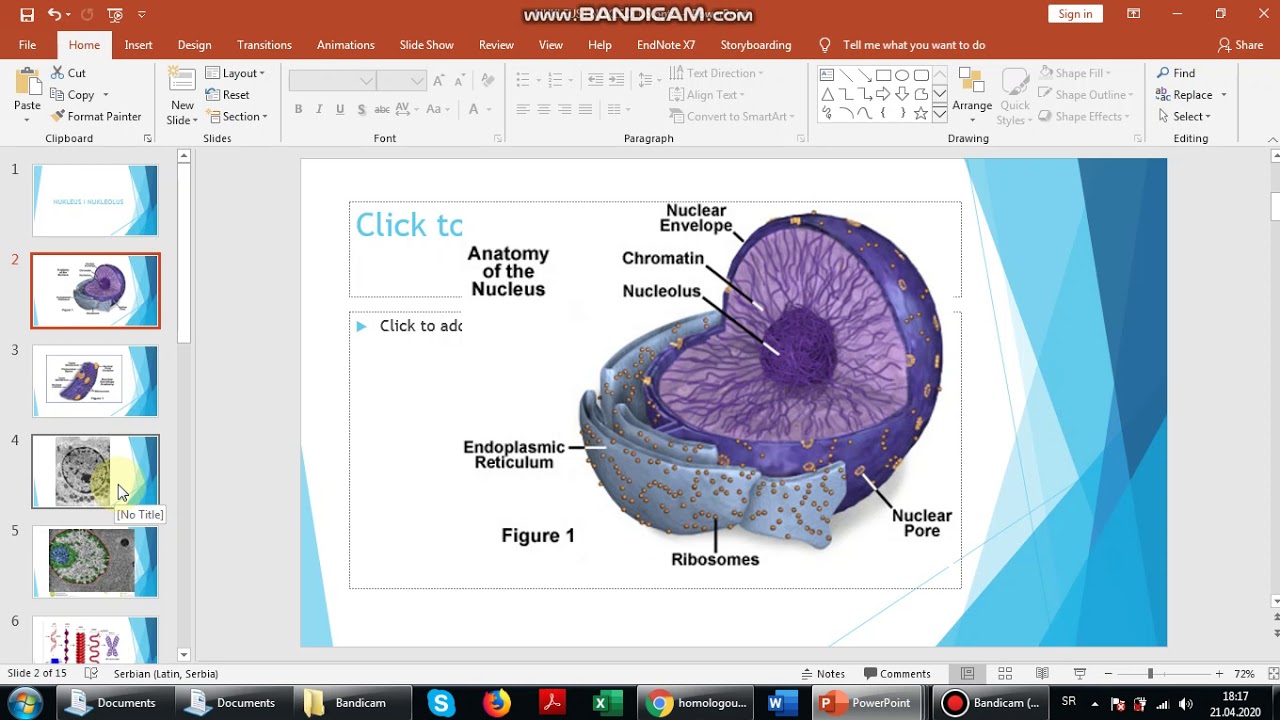Open the Shape Outline dropdown

pyautogui.click(x=1086, y=95)
